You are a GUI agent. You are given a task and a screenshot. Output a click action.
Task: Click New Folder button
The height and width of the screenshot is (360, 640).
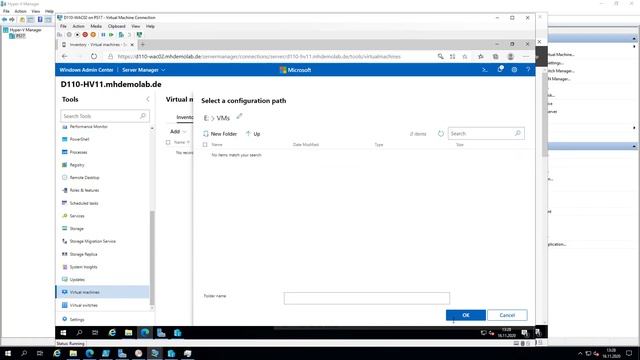(x=220, y=133)
